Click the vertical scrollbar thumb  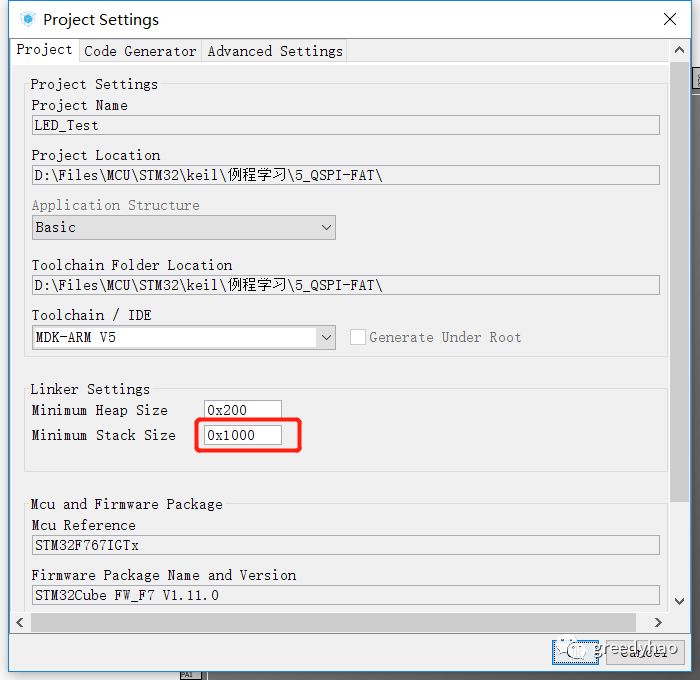[x=679, y=282]
